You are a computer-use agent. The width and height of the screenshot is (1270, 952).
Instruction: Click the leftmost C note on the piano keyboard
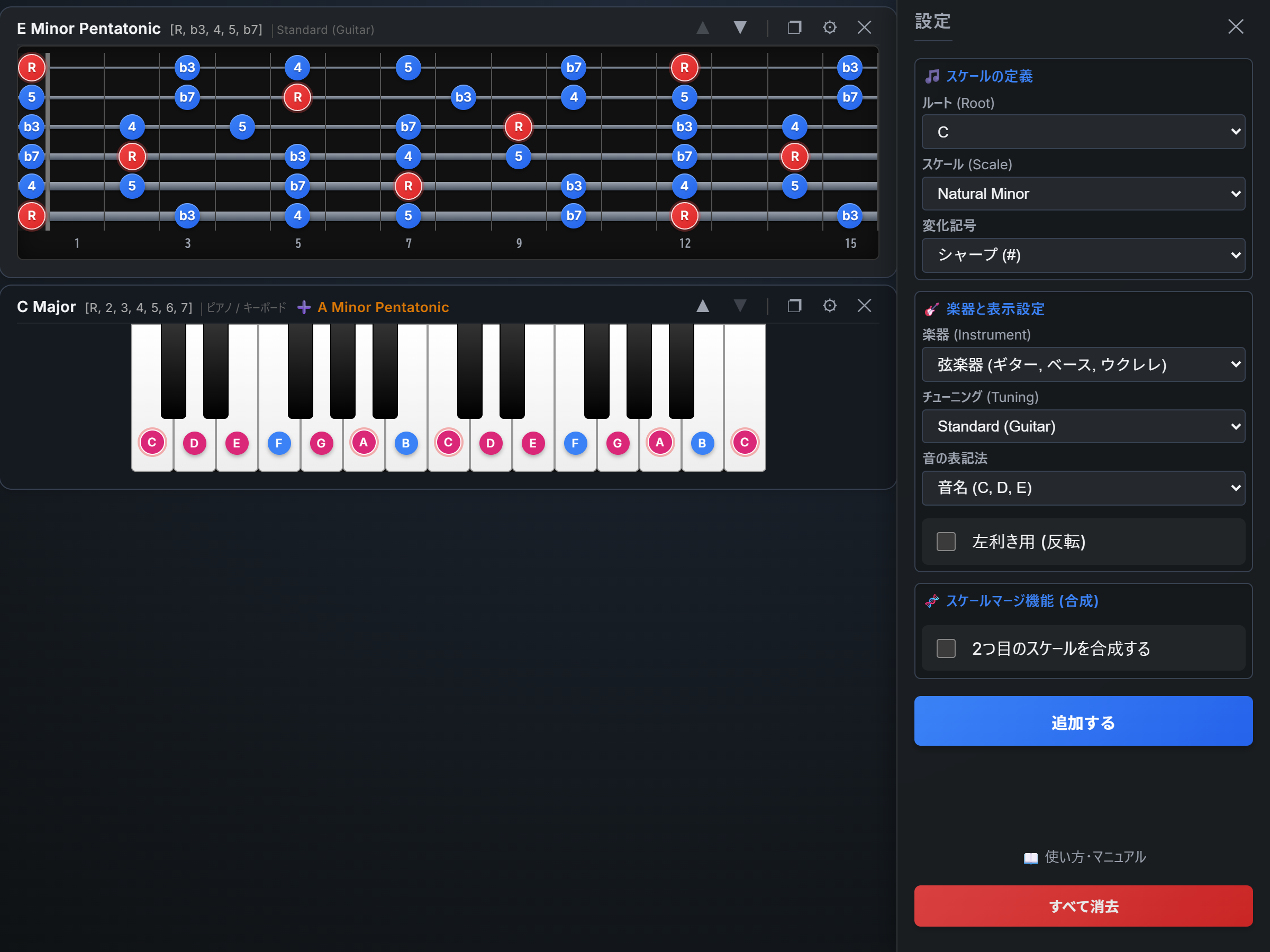pyautogui.click(x=151, y=442)
